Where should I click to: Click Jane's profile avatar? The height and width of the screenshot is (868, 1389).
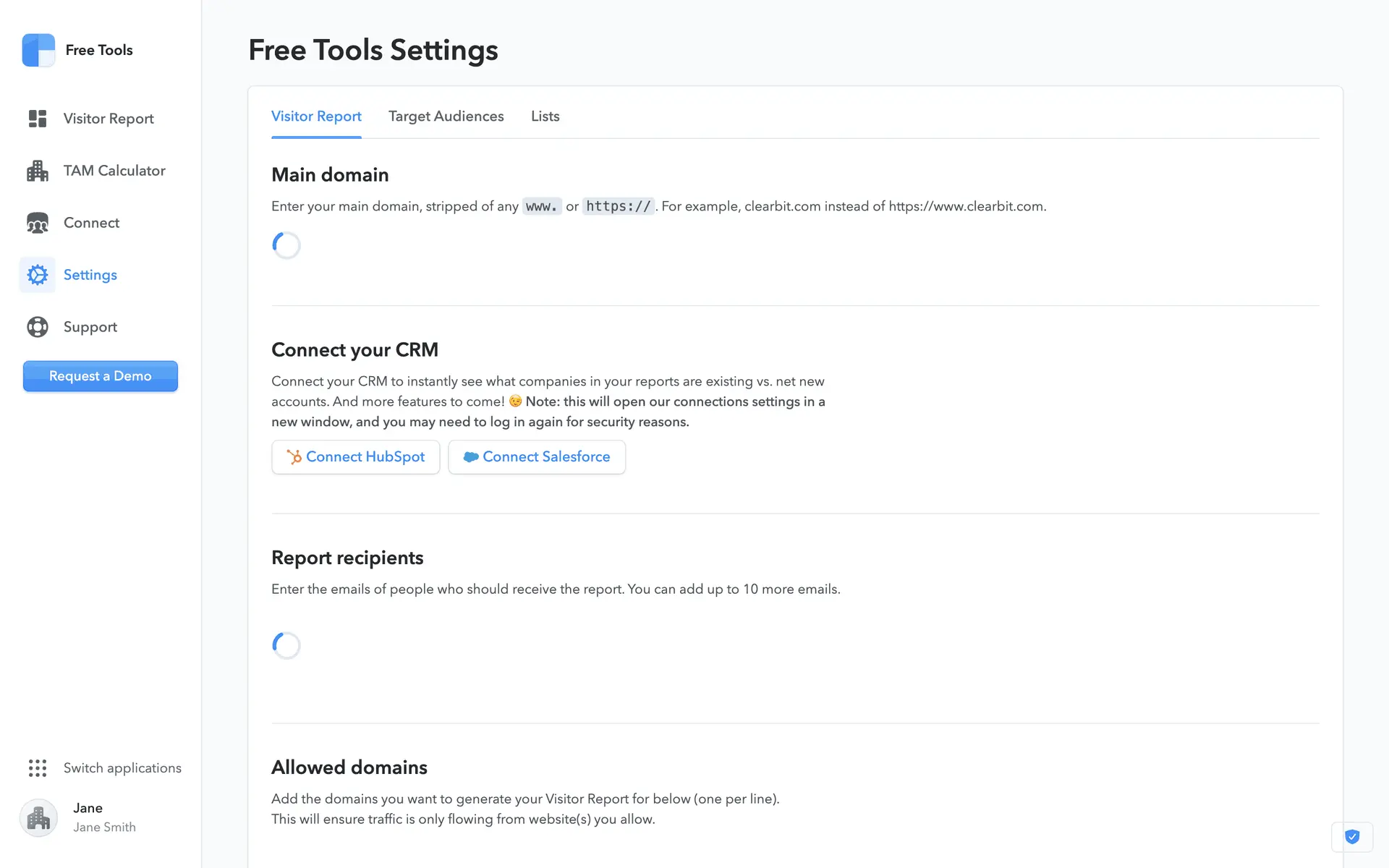coord(38,817)
